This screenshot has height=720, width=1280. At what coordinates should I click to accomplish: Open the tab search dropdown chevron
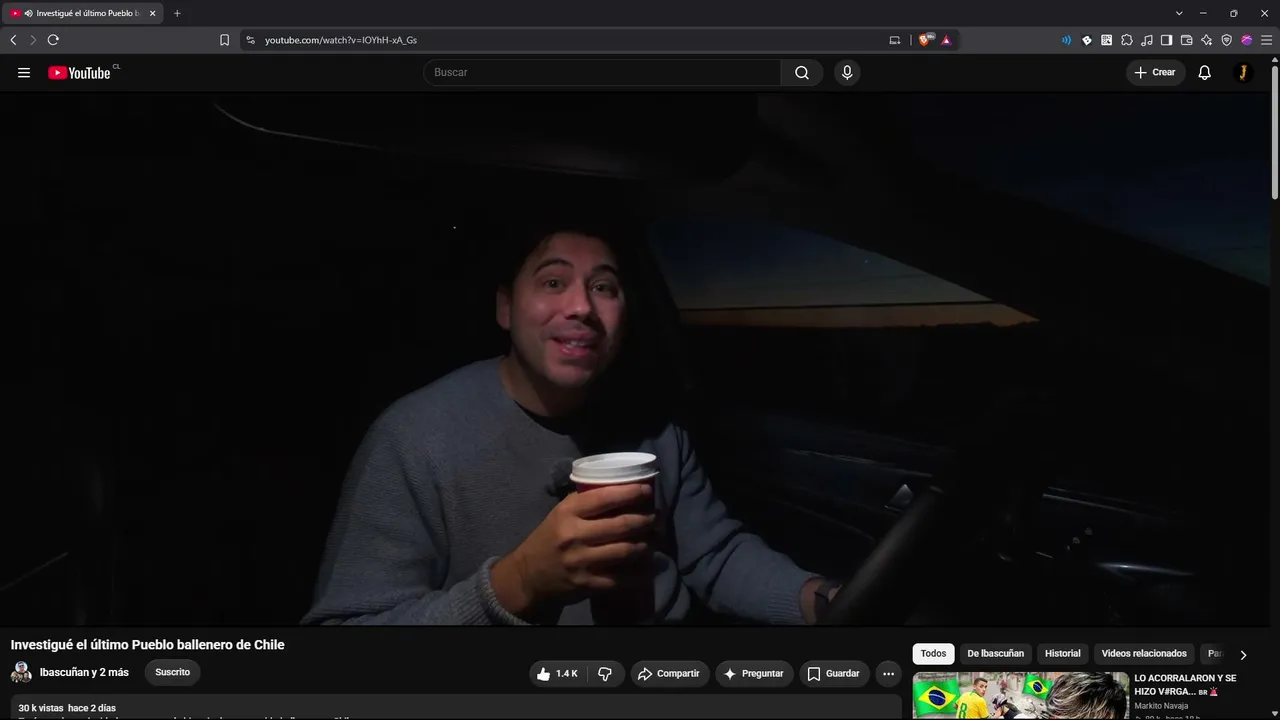[x=1179, y=13]
